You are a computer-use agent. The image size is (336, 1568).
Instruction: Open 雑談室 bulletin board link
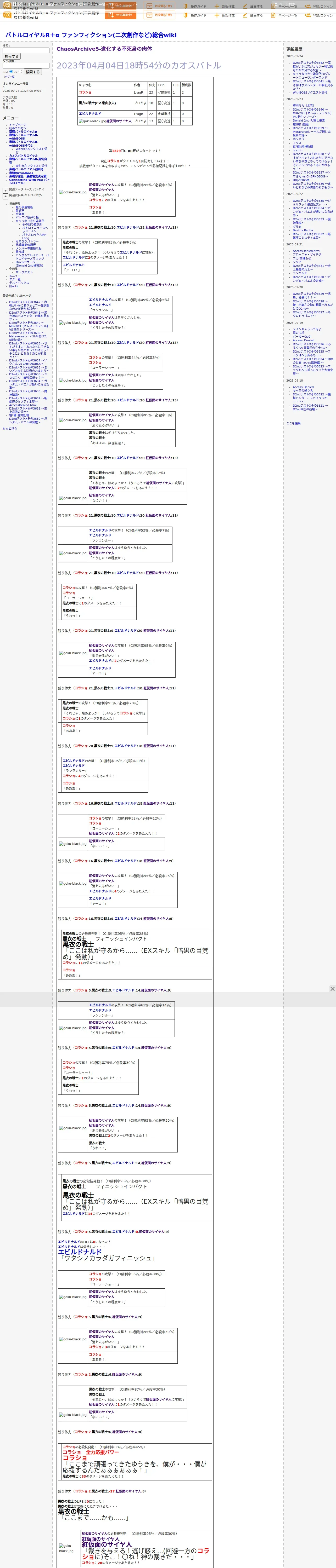(x=20, y=211)
